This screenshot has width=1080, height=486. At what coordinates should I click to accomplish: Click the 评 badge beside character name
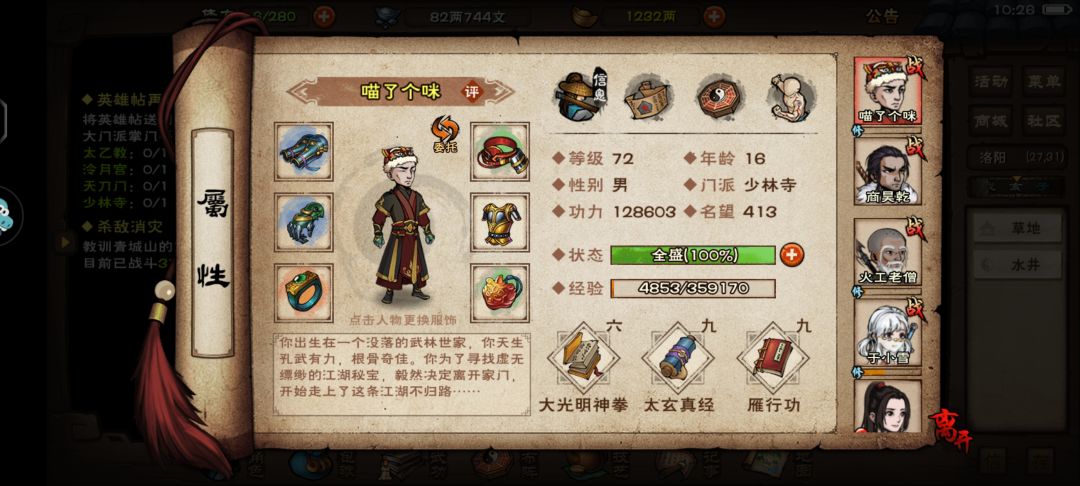click(x=472, y=92)
